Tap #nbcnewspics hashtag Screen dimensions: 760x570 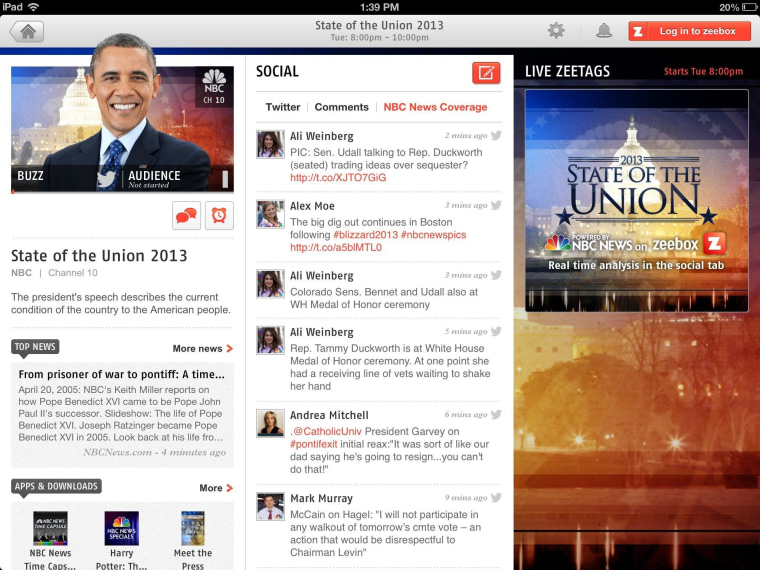pos(433,235)
